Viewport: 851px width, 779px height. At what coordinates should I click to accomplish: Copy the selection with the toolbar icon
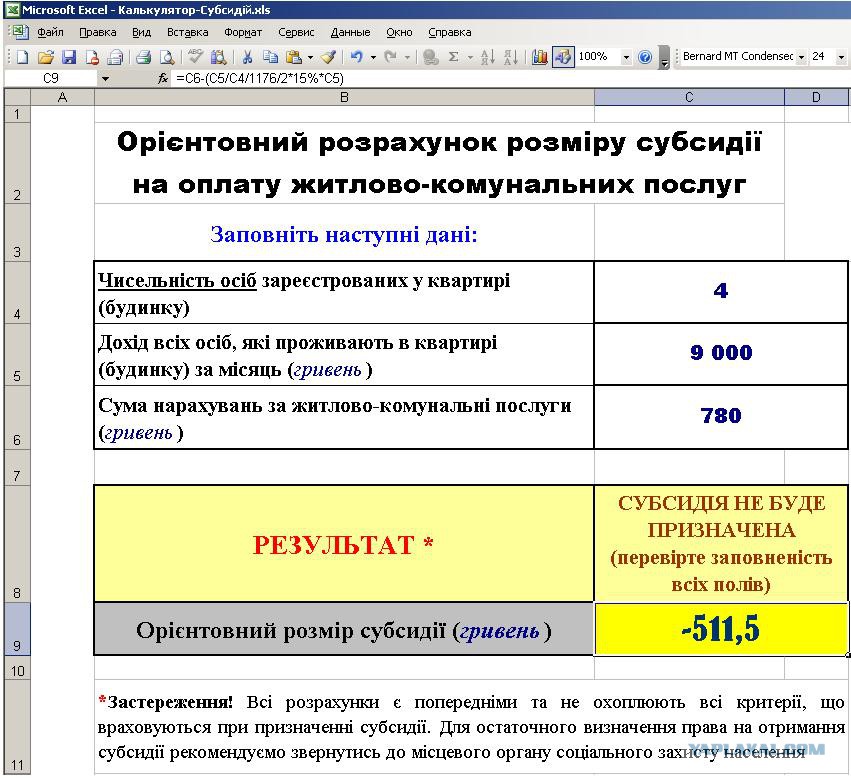point(270,57)
